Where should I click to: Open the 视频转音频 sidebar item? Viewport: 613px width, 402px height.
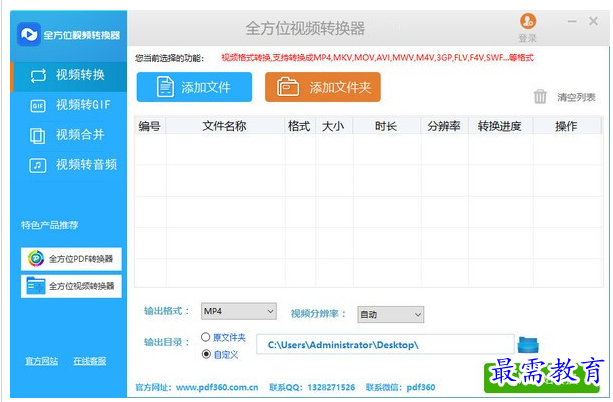69,165
